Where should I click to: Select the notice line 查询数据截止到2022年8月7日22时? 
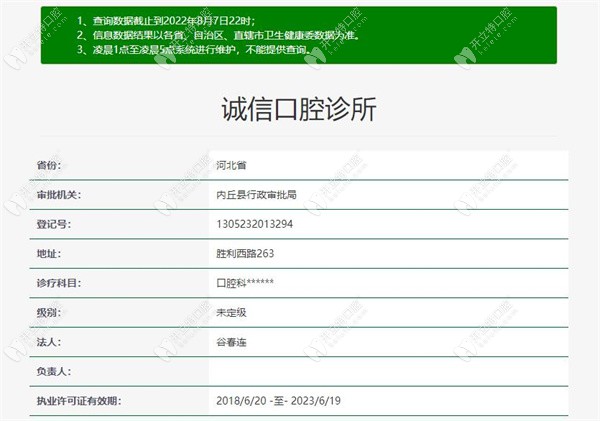click(166, 20)
